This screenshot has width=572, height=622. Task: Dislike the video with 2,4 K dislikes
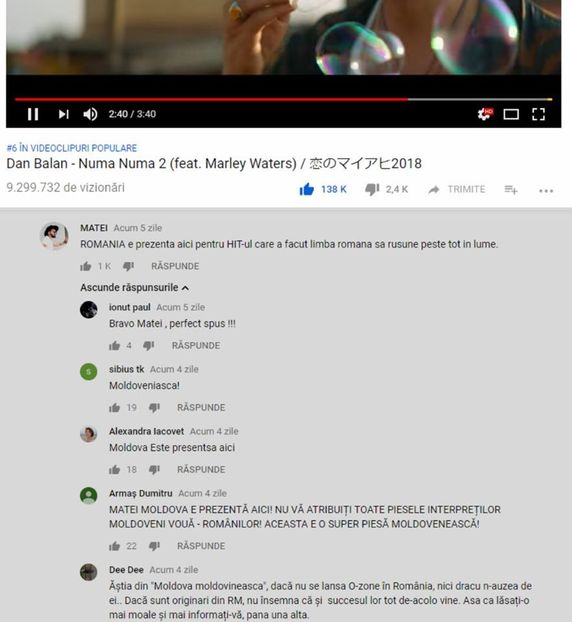pyautogui.click(x=372, y=190)
